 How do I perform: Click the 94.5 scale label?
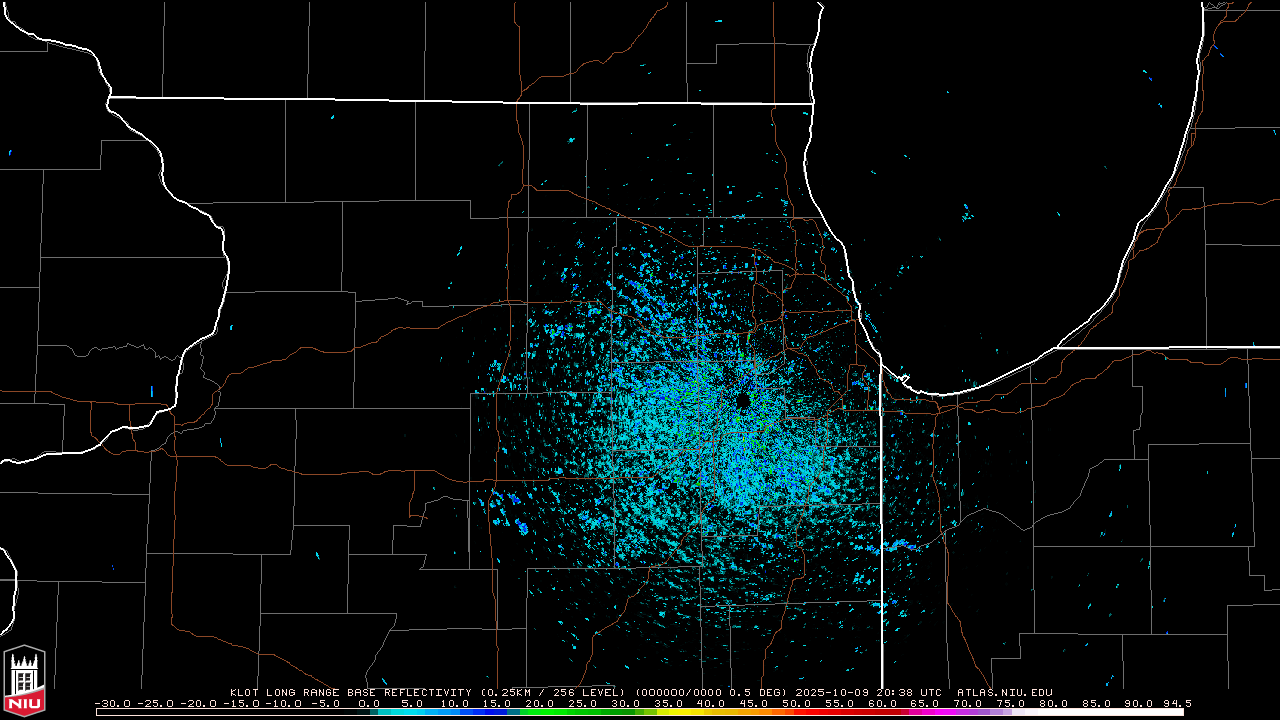[1177, 704]
